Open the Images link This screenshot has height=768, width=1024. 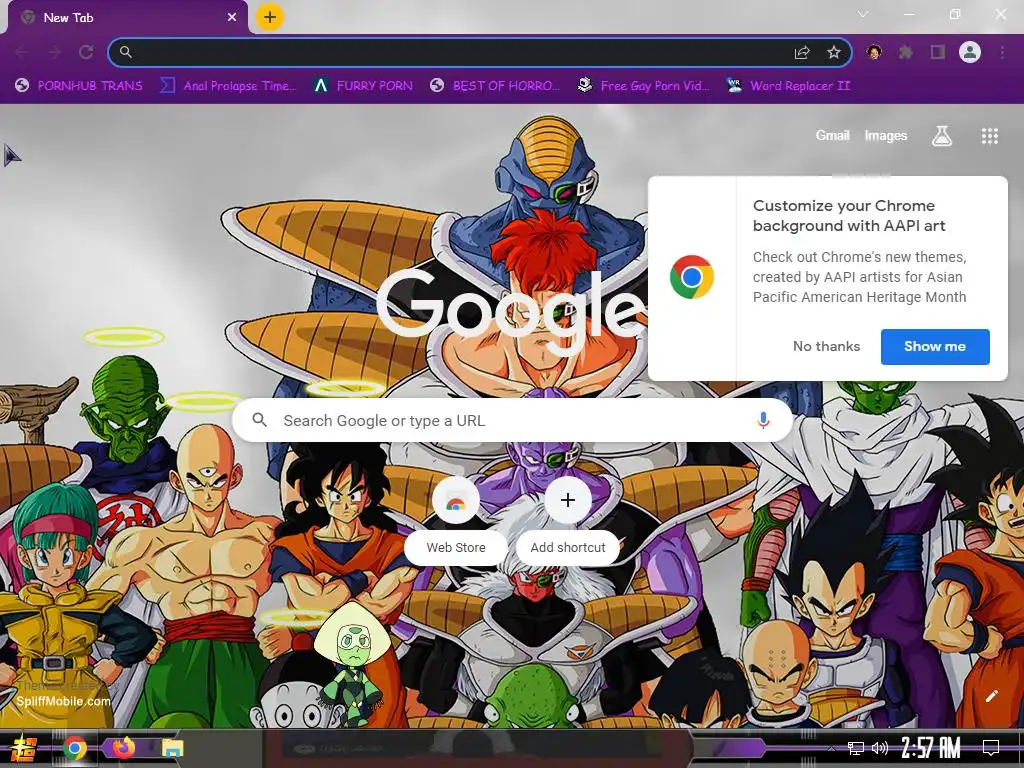point(886,135)
